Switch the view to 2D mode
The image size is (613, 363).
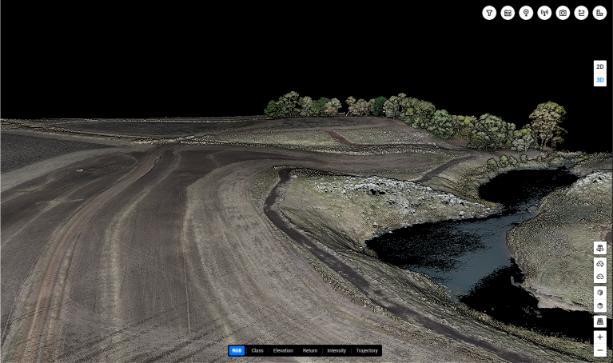tap(600, 67)
